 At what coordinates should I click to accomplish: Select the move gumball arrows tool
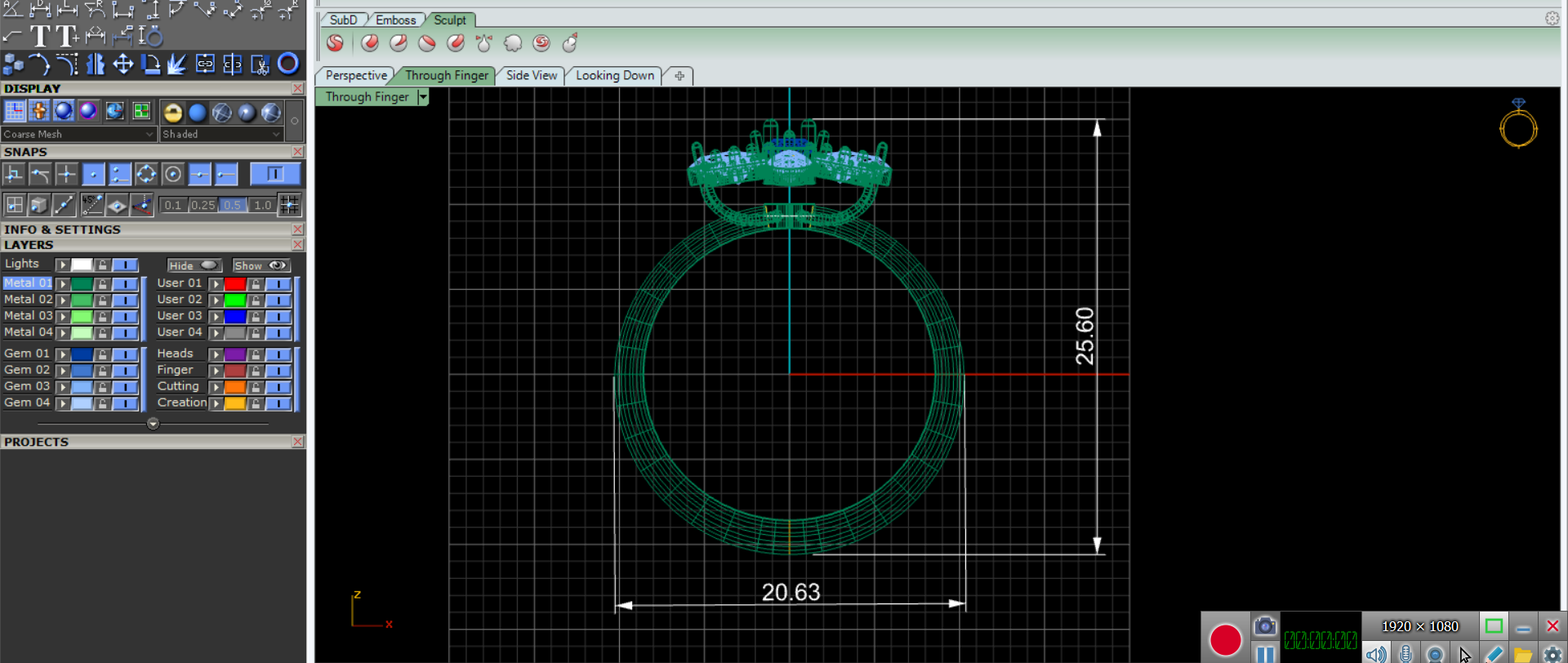pos(123,65)
